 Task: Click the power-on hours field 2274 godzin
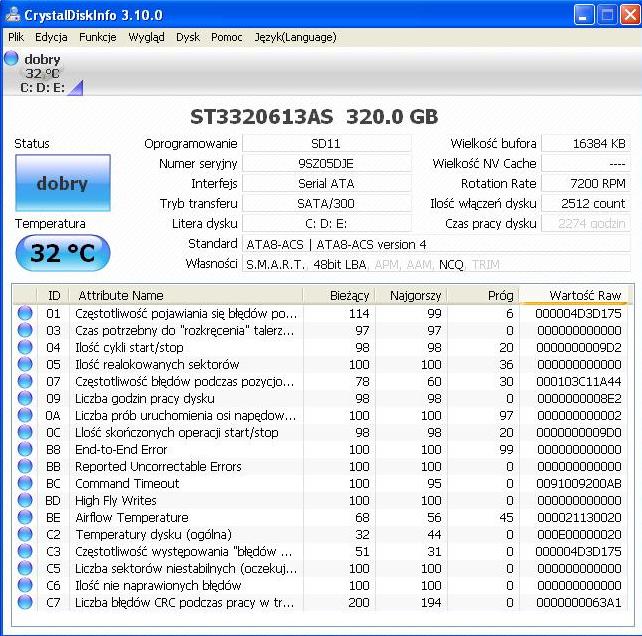[x=586, y=224]
